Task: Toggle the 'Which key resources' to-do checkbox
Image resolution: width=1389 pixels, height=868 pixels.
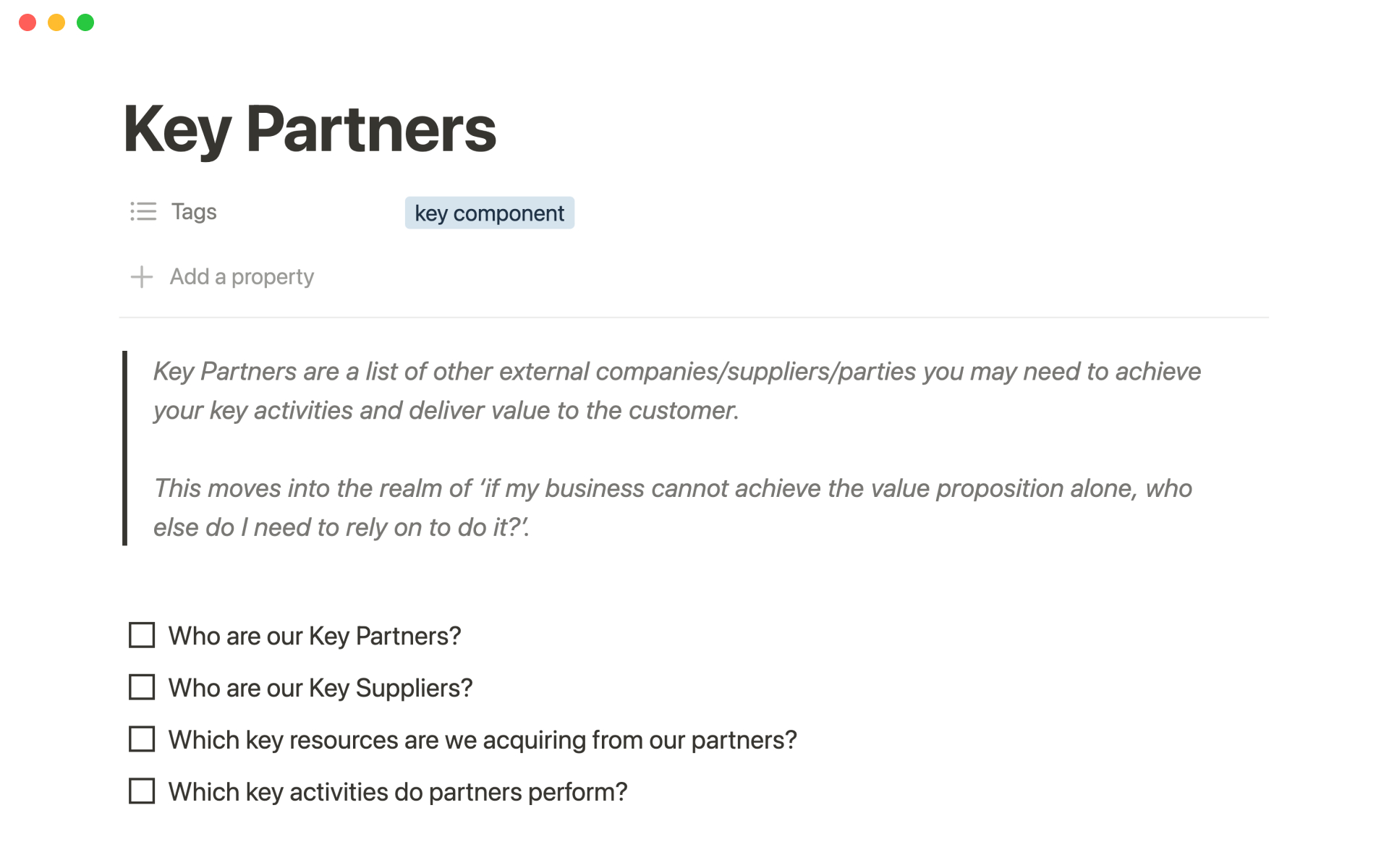Action: (x=142, y=739)
